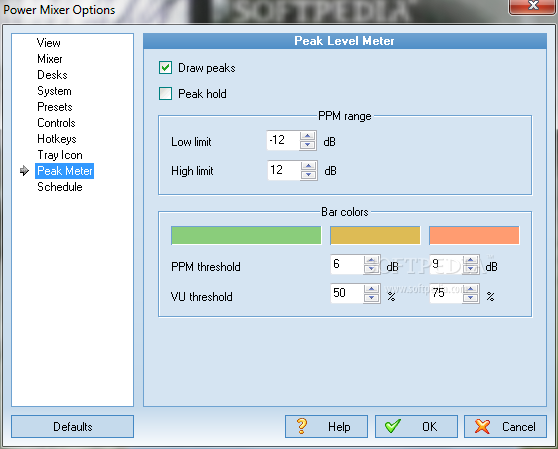Lower the 75% VU threshold
558x449 pixels.
(x=471, y=298)
